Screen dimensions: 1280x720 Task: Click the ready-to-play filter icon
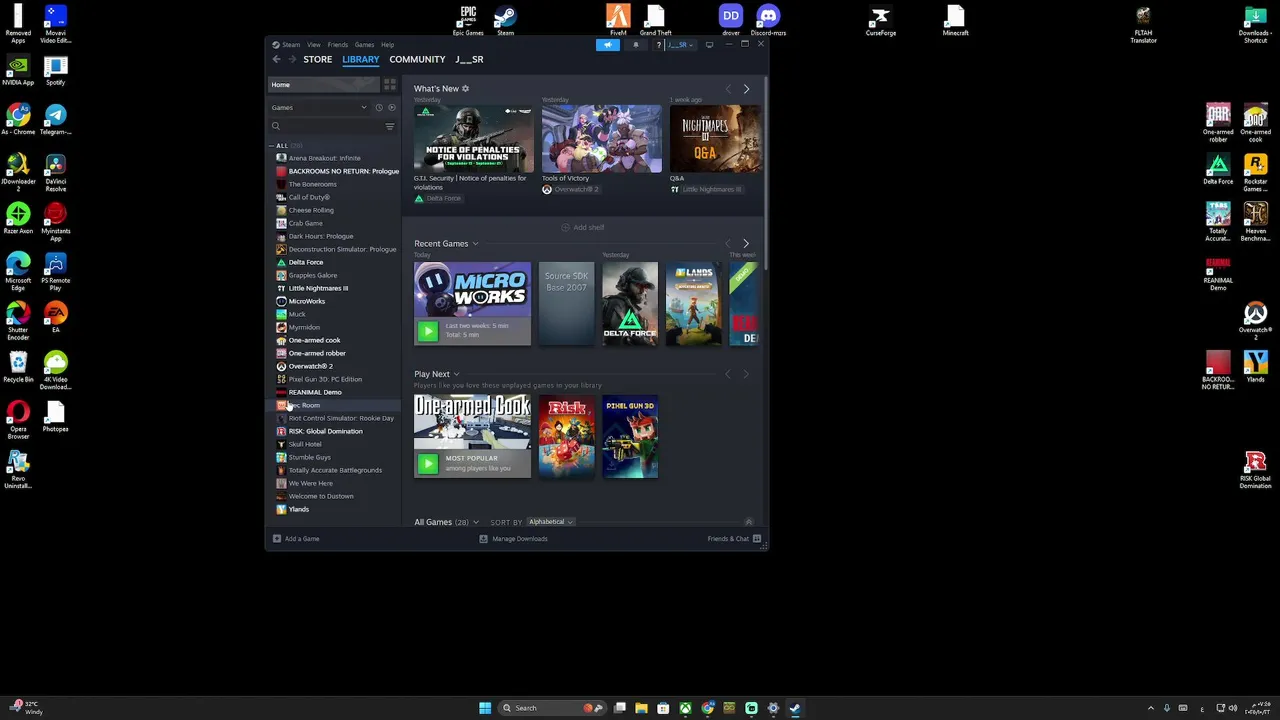click(391, 108)
